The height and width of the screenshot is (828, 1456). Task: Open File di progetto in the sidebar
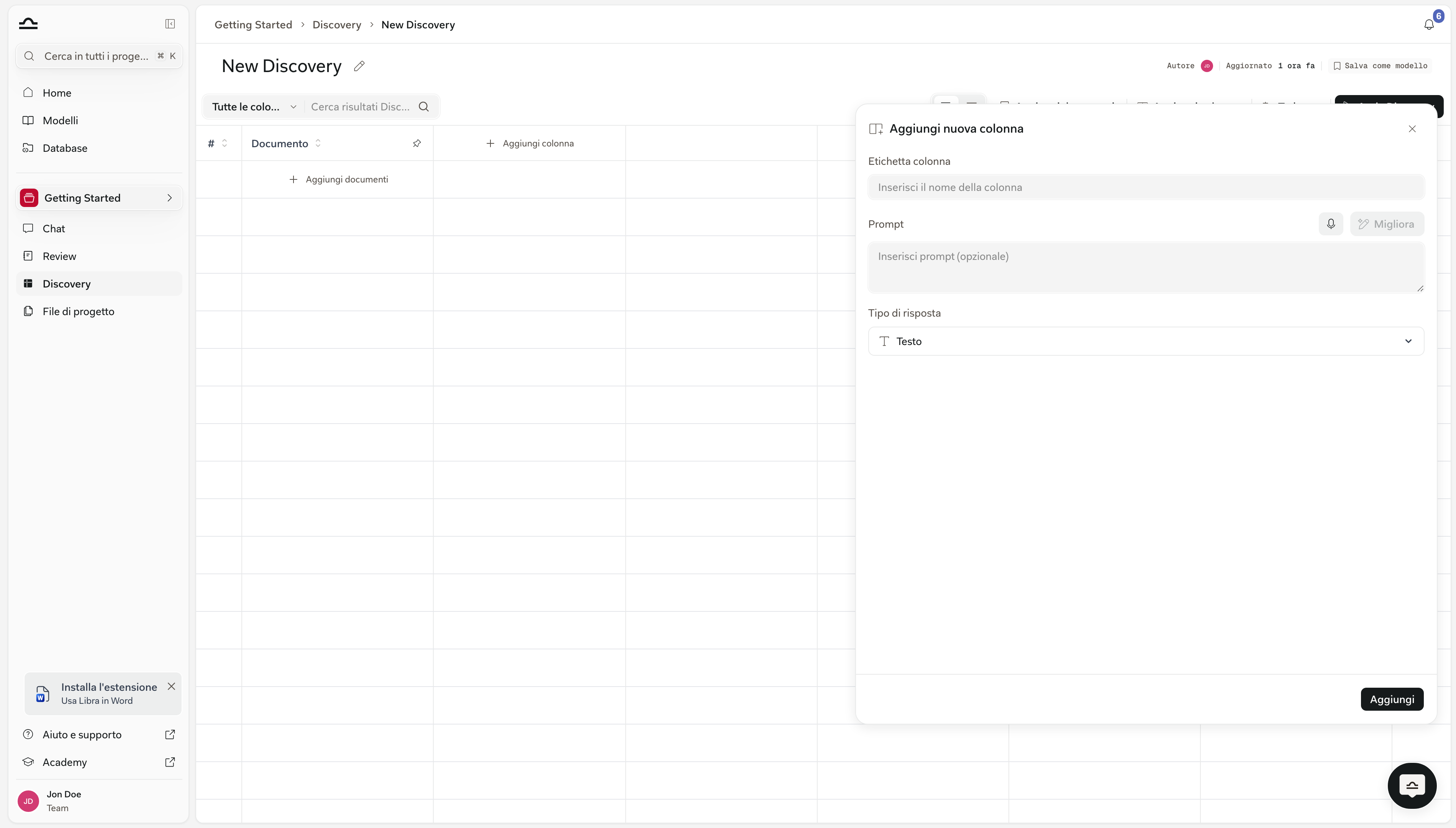tap(99, 311)
